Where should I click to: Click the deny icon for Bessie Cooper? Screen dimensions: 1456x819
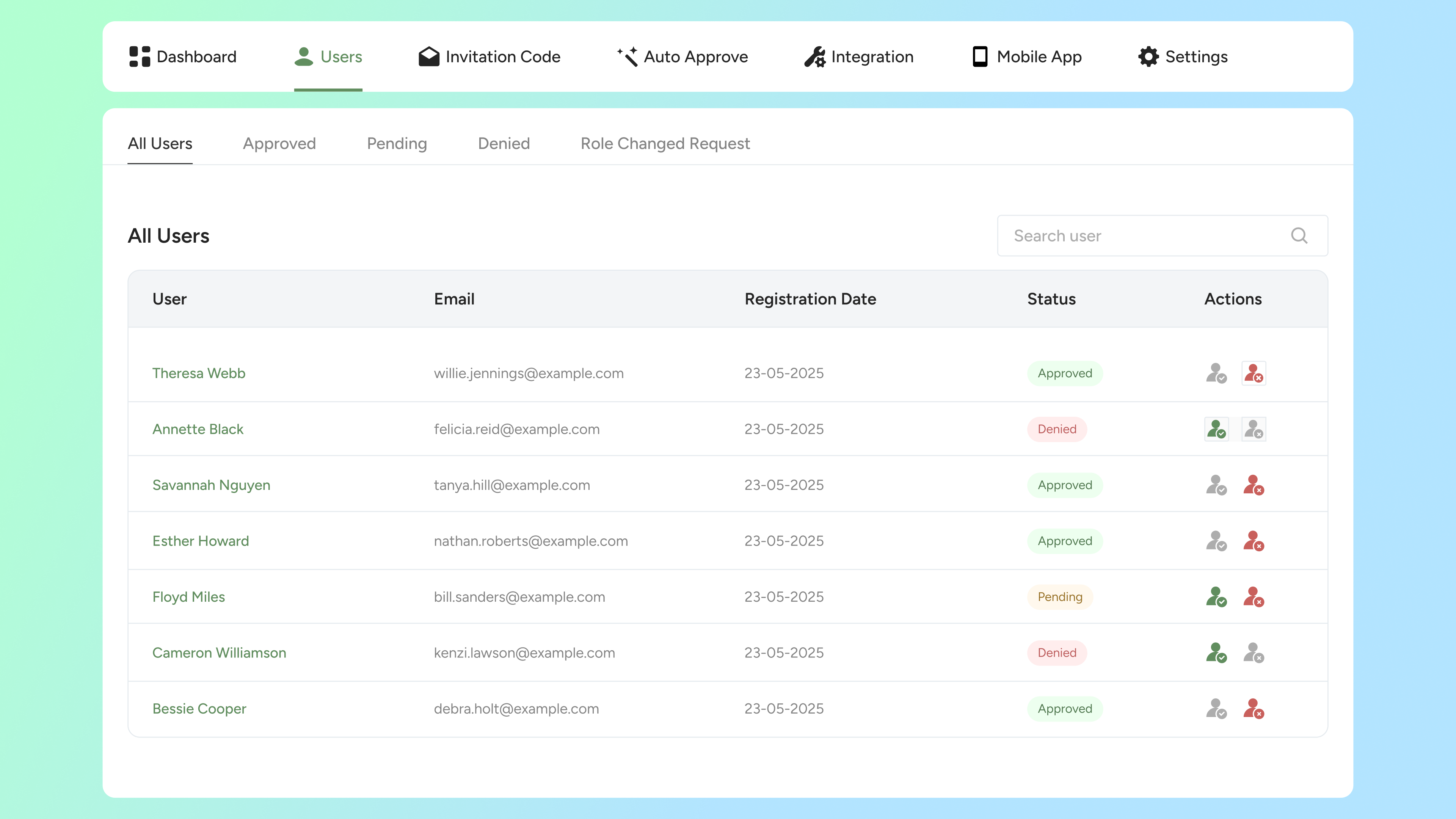[x=1253, y=709]
